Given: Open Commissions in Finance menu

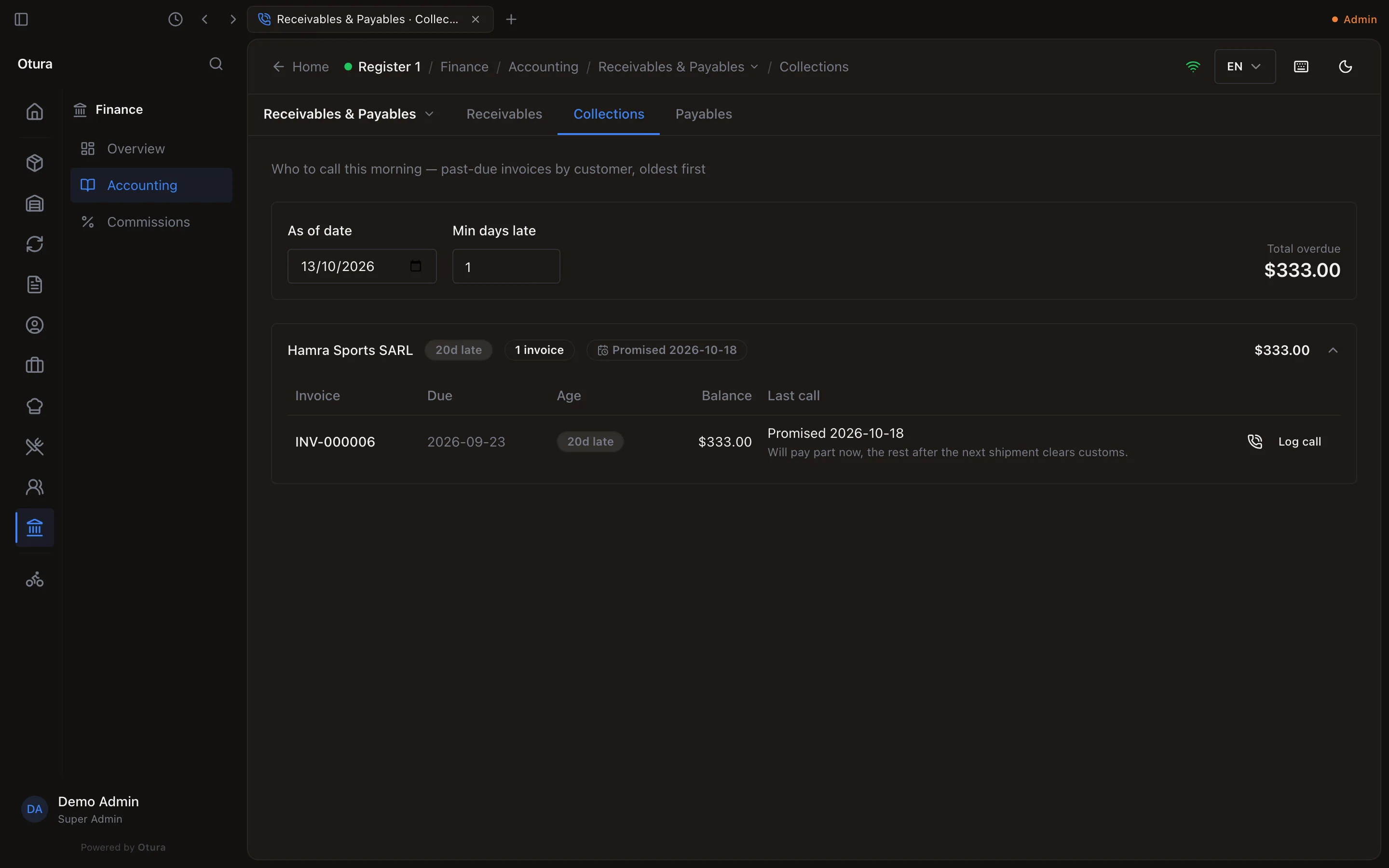Looking at the screenshot, I should (x=151, y=222).
